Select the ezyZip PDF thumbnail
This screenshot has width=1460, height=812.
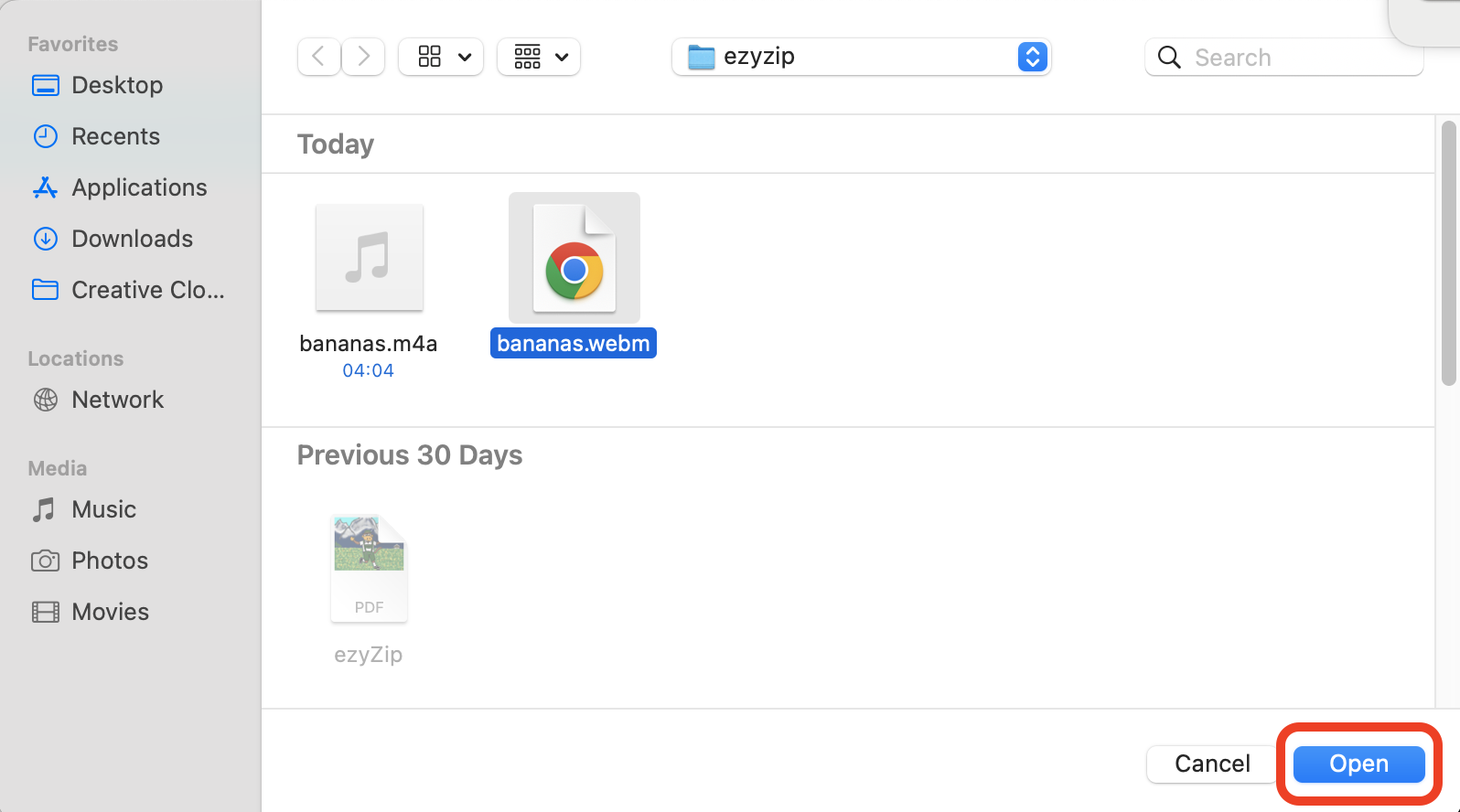(x=369, y=569)
